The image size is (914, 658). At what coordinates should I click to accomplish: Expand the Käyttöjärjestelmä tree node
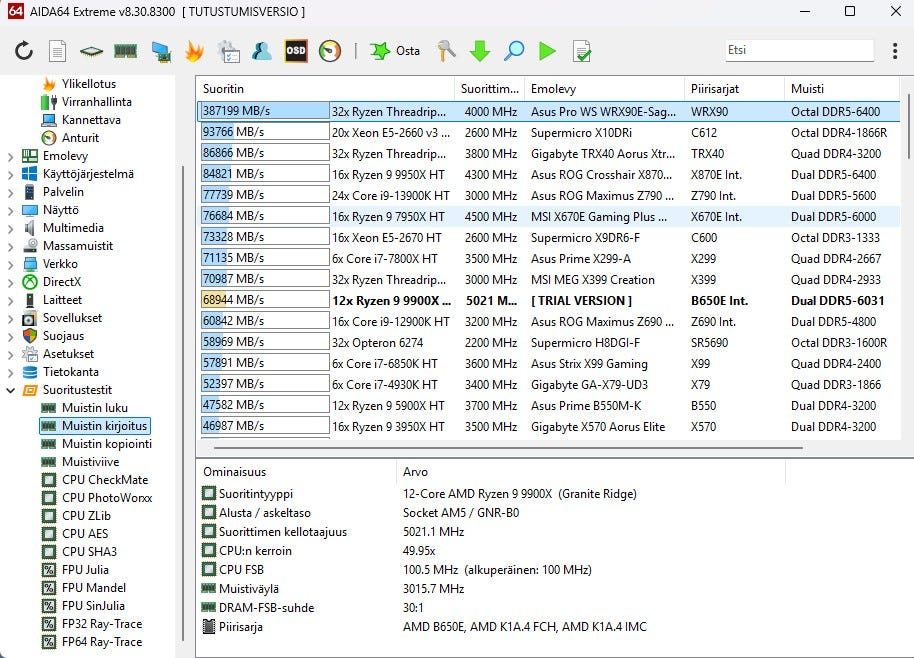coord(10,174)
